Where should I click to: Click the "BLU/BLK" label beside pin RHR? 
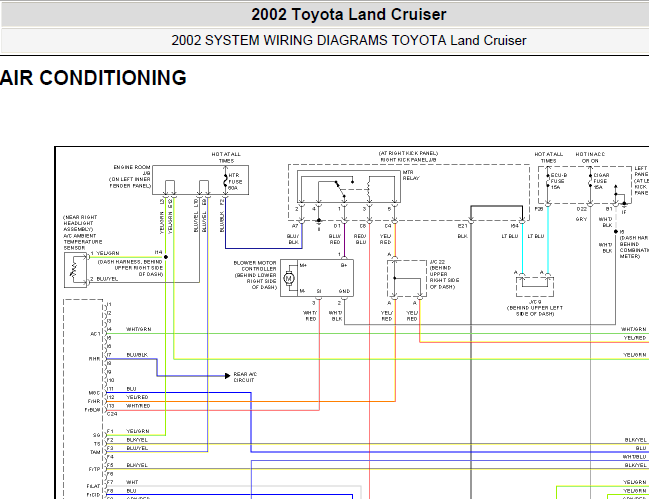click(x=137, y=355)
